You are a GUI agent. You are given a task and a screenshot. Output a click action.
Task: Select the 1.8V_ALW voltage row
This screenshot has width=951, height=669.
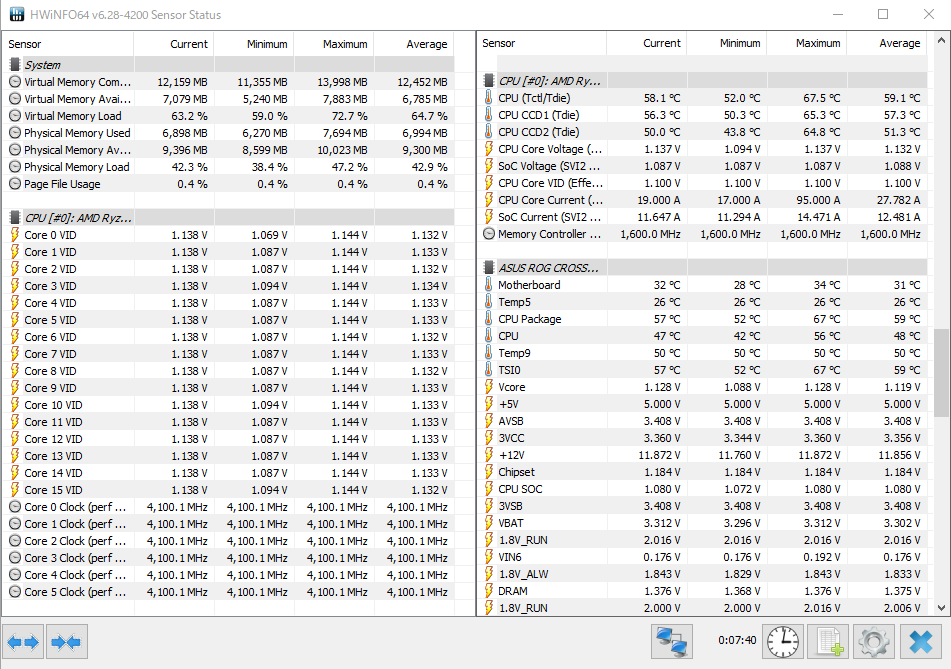click(705, 573)
